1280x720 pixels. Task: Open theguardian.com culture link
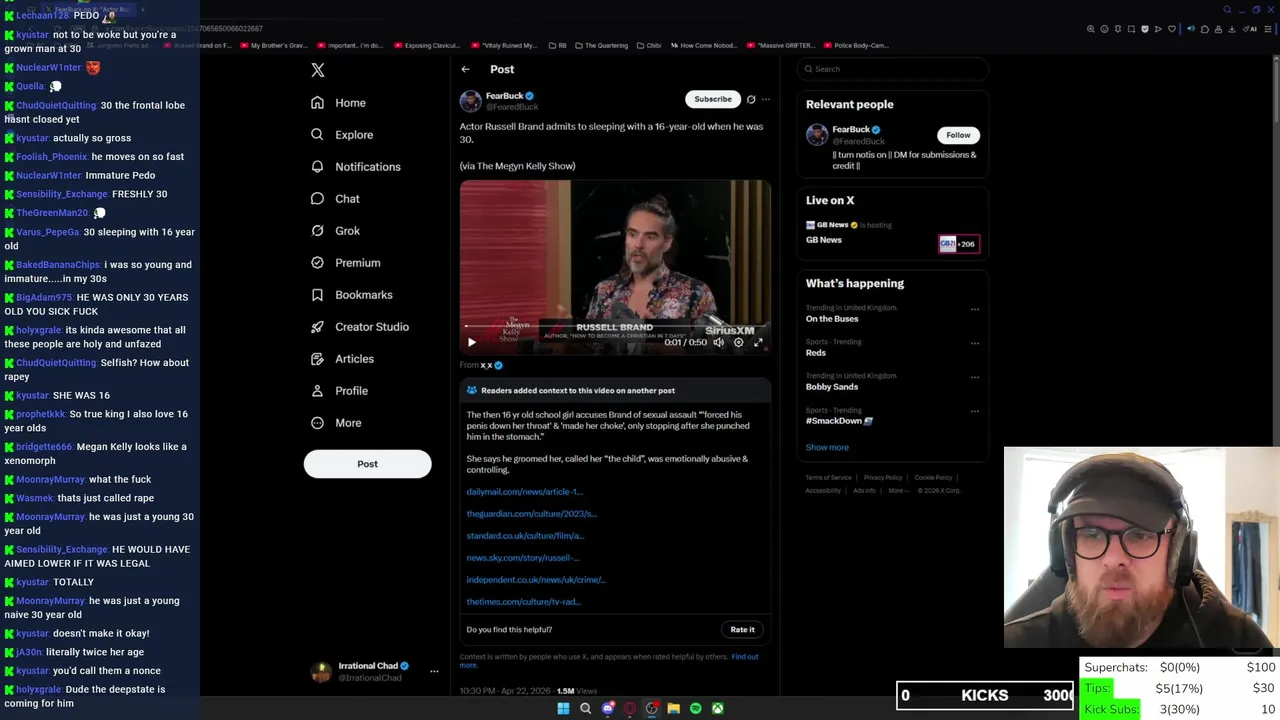tap(531, 514)
